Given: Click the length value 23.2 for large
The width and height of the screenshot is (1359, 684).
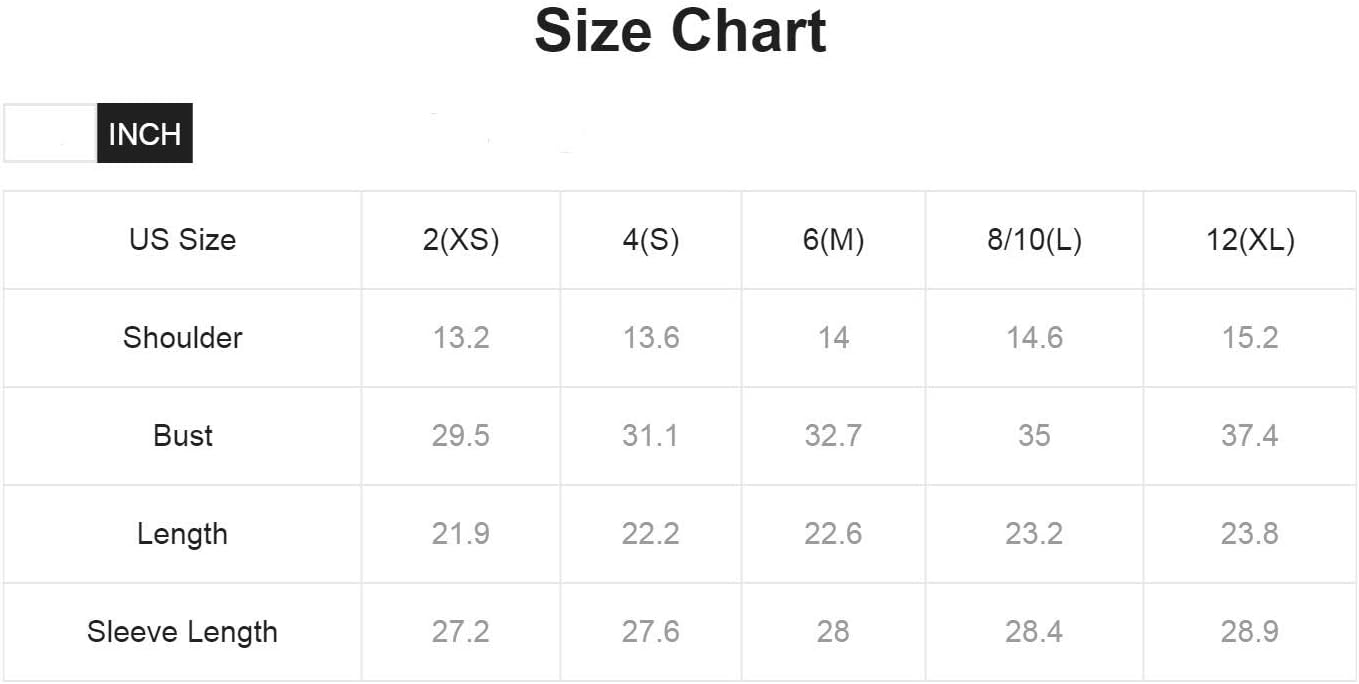Looking at the screenshot, I should point(1034,534).
